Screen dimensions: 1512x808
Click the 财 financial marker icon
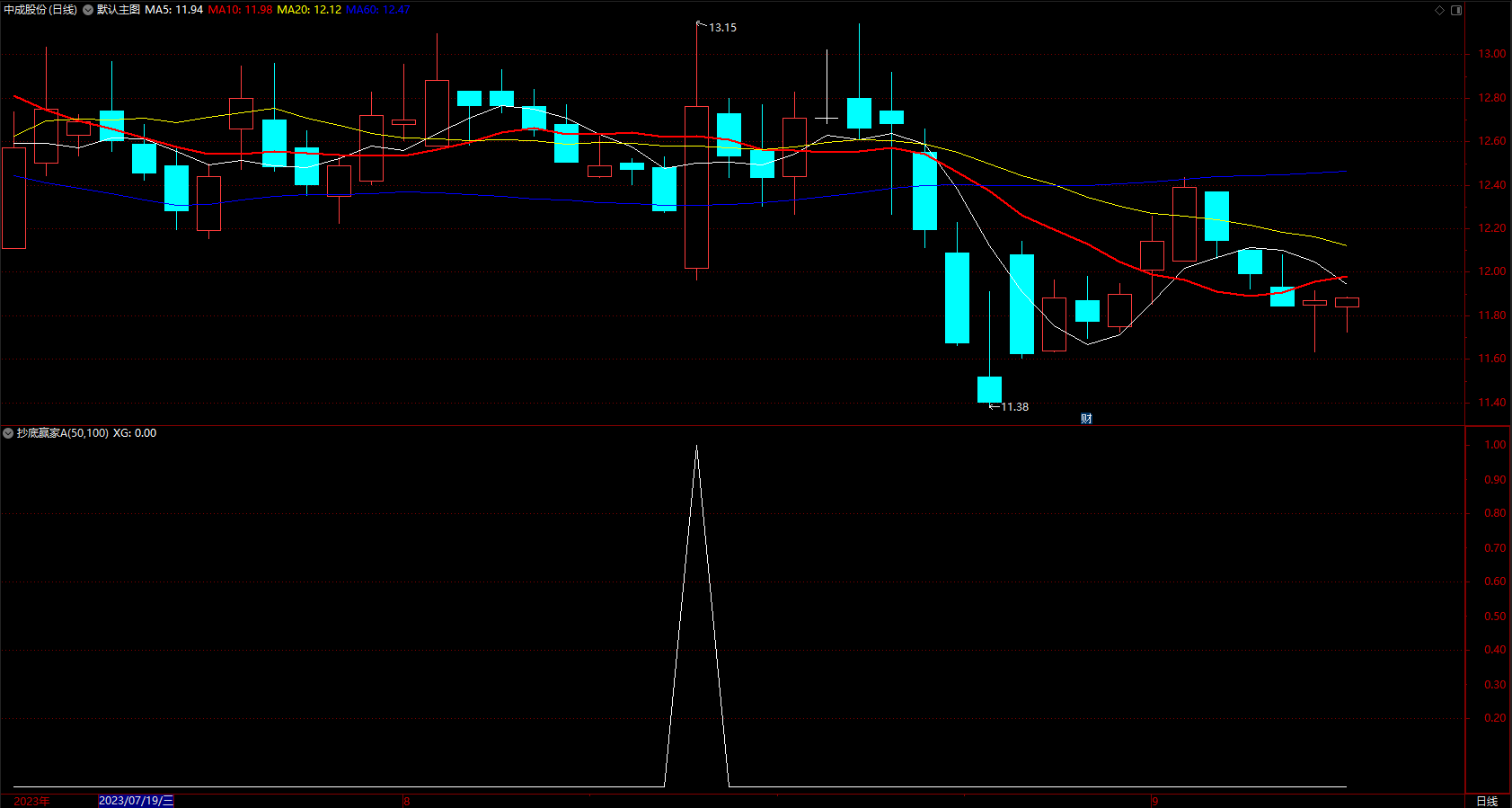click(x=1086, y=419)
